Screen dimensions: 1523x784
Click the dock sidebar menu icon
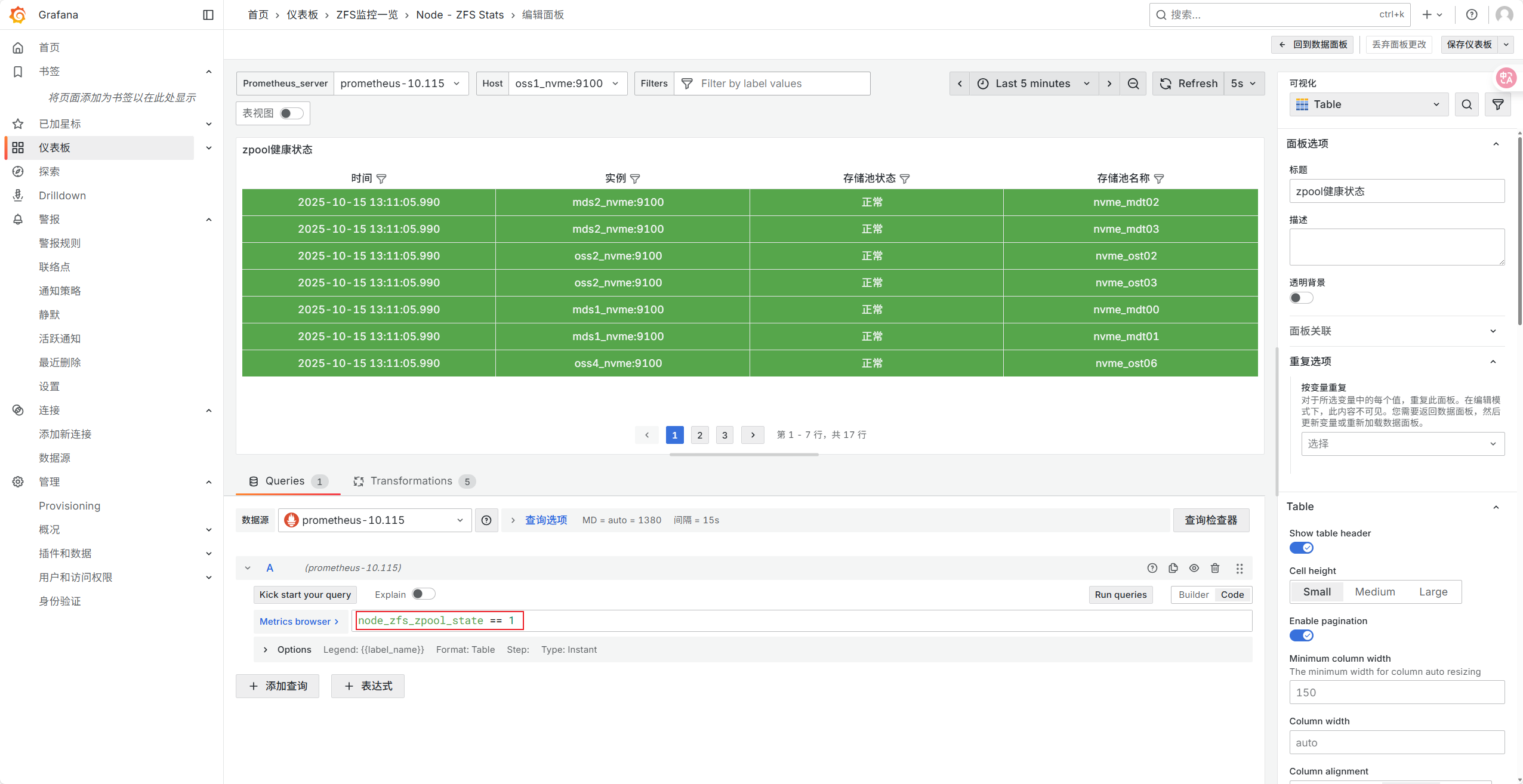pos(208,15)
